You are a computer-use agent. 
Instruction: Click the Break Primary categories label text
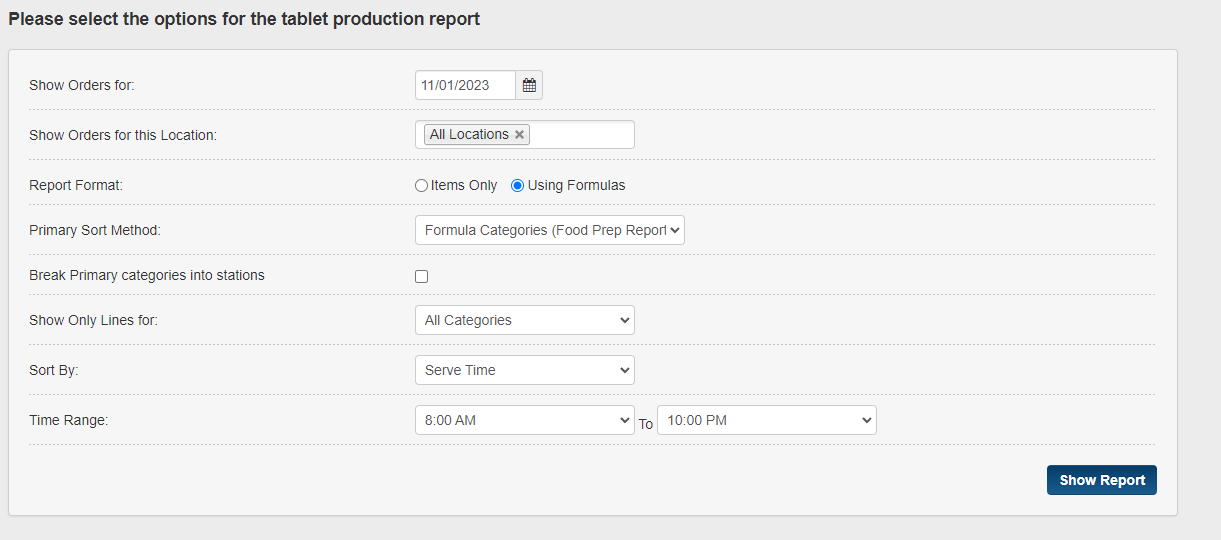click(x=147, y=275)
